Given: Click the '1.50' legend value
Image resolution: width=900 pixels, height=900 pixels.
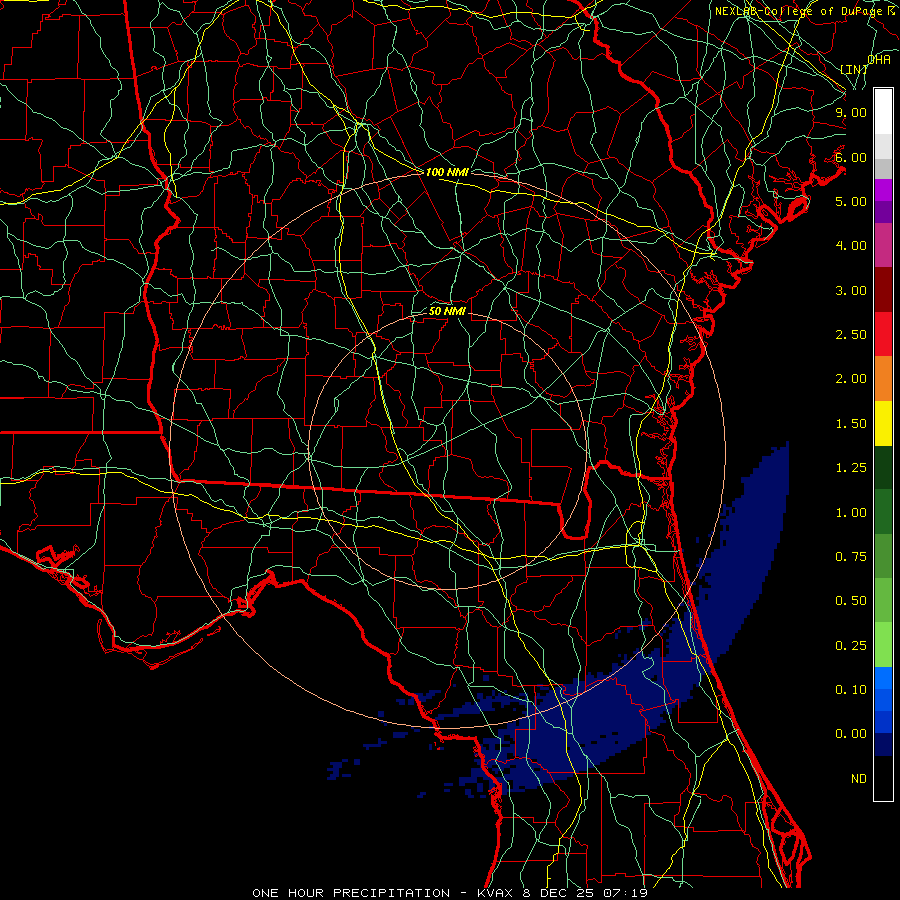Looking at the screenshot, I should click(851, 424).
